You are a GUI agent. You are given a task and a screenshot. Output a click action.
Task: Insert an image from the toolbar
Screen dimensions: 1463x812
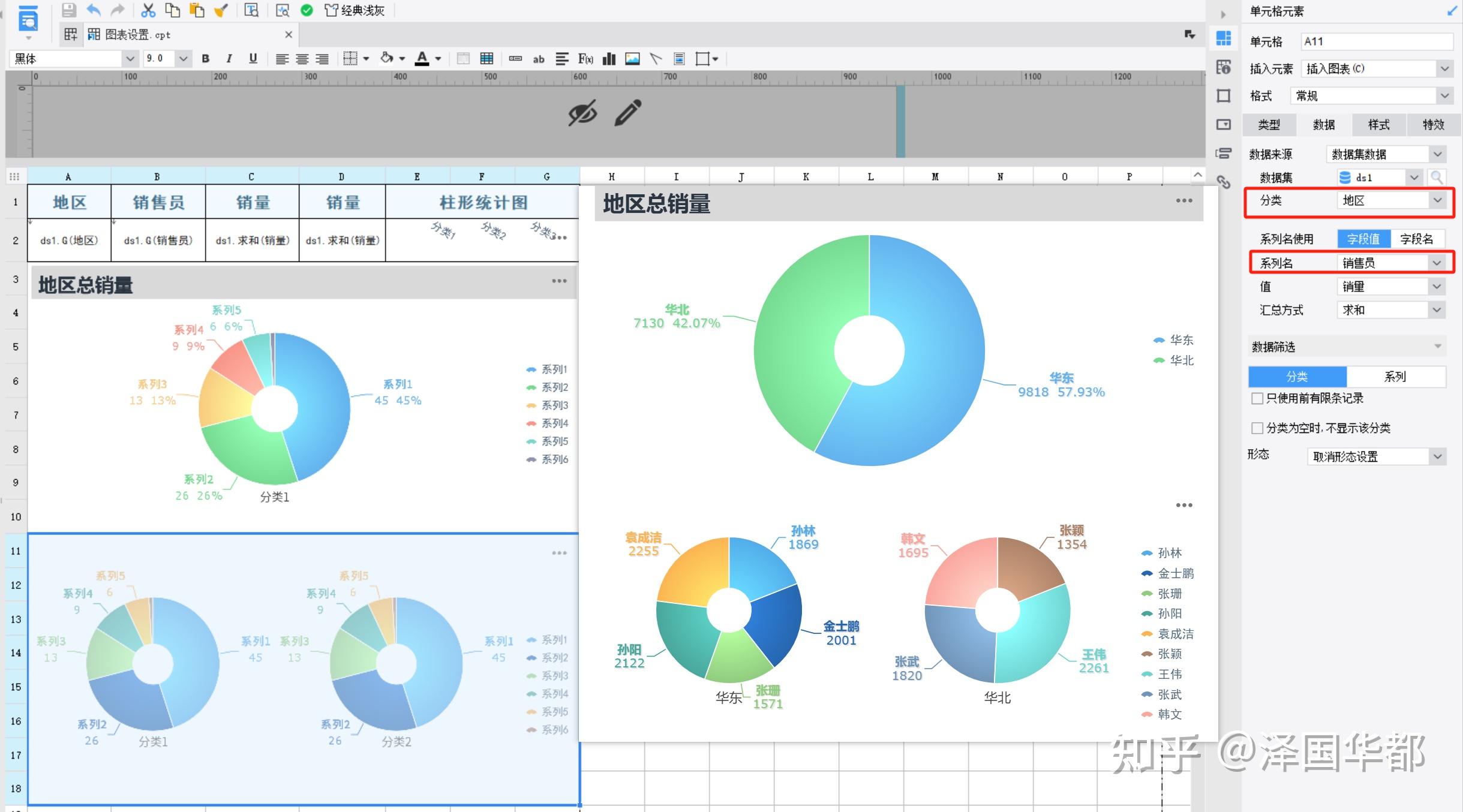[632, 58]
